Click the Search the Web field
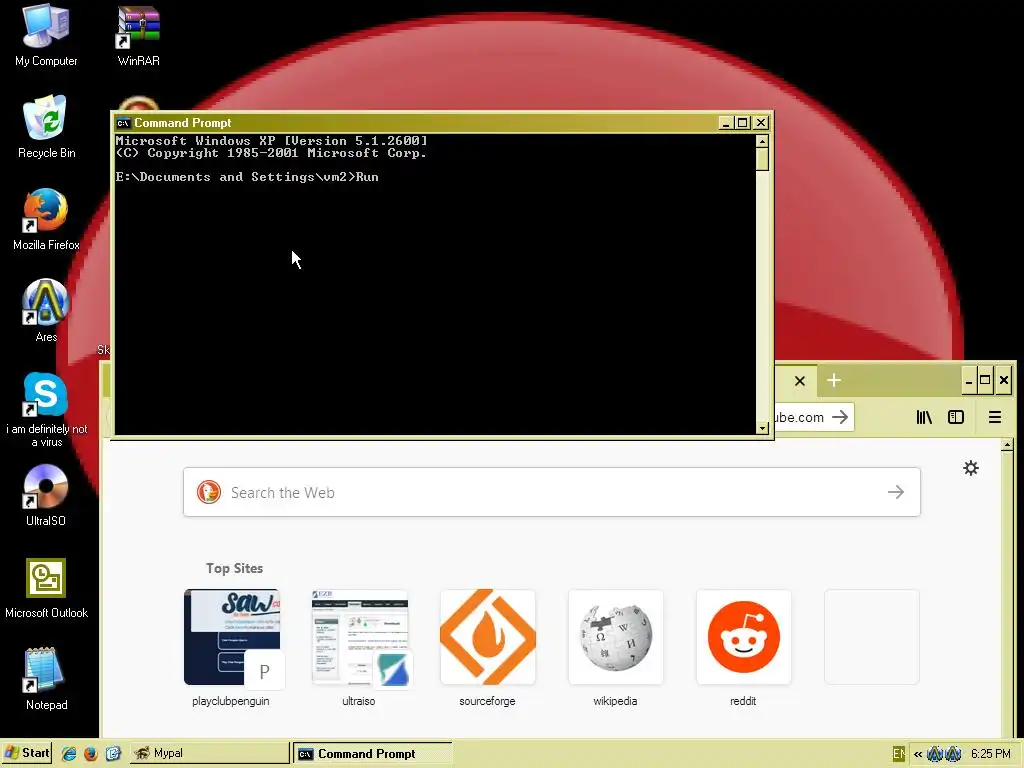 552,492
